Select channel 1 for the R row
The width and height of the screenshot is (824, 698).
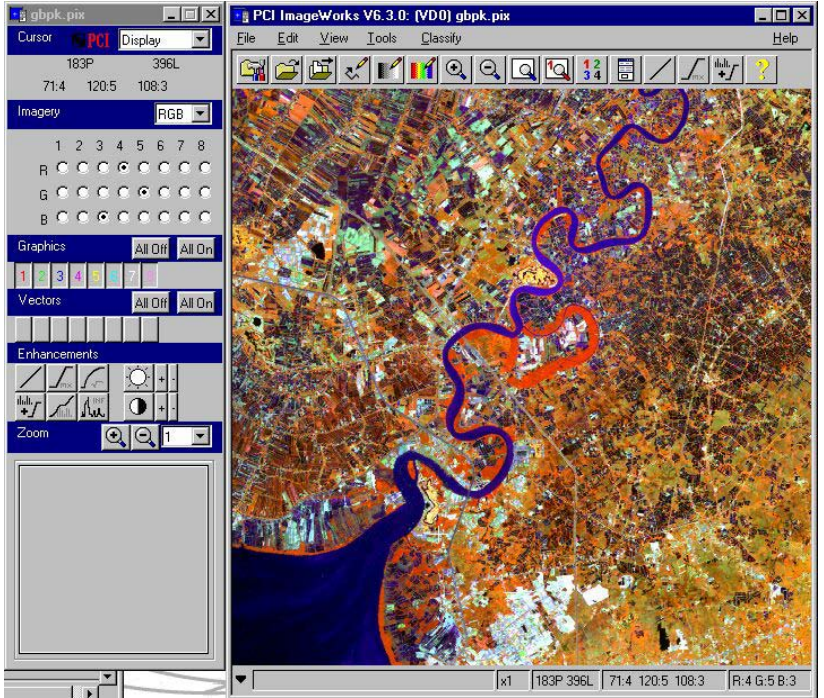coord(61,168)
